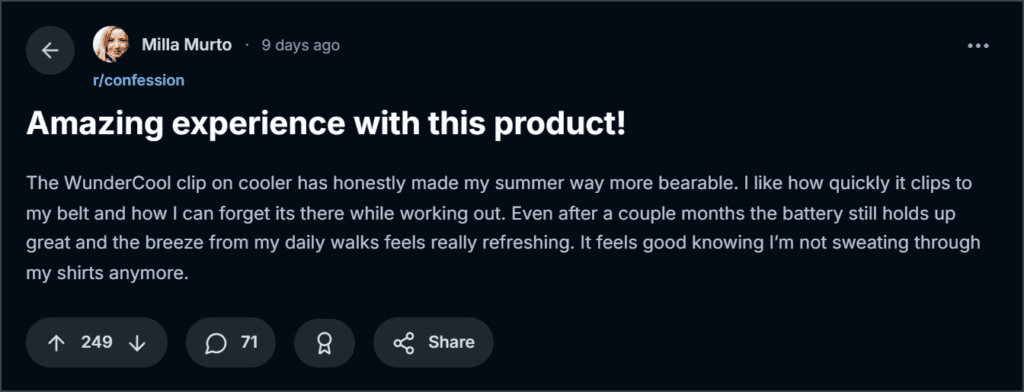The width and height of the screenshot is (1024, 392).
Task: Open comments via the speech bubble icon
Action: coord(216,343)
